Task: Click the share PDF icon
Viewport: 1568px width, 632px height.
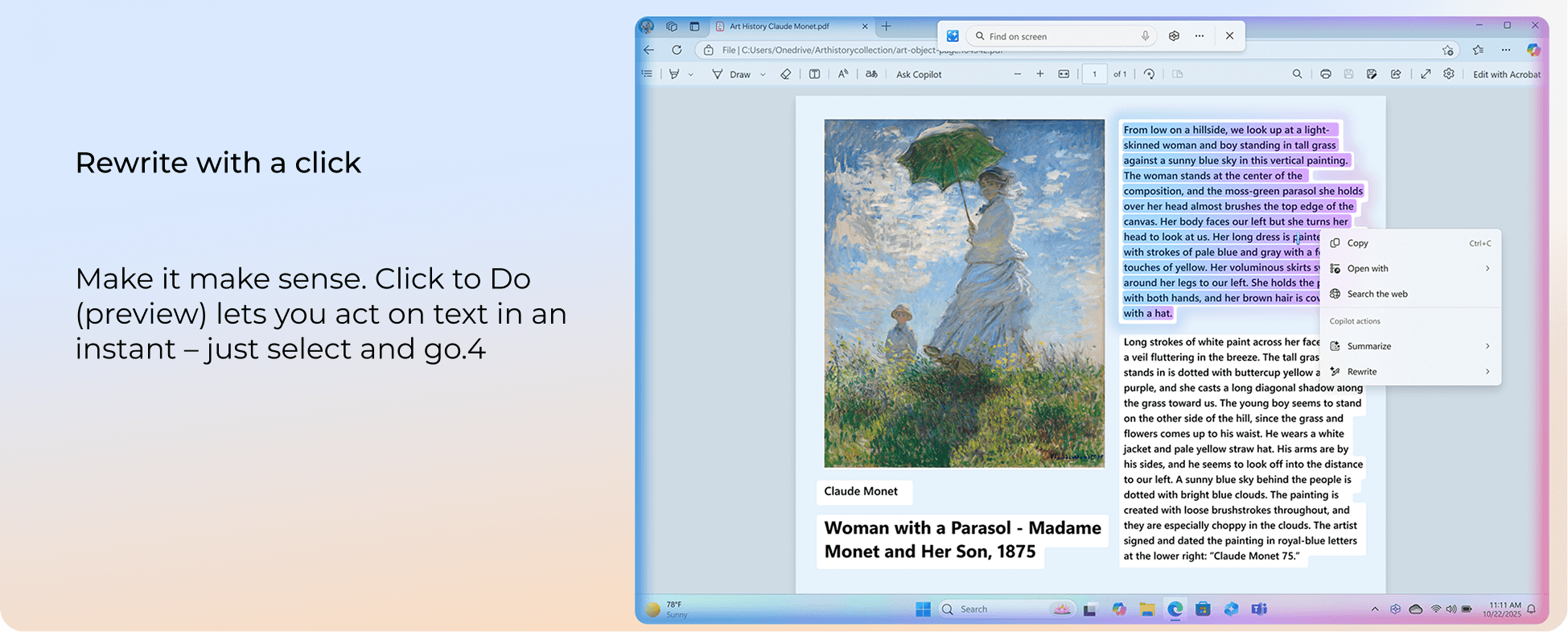Action: click(x=1396, y=74)
